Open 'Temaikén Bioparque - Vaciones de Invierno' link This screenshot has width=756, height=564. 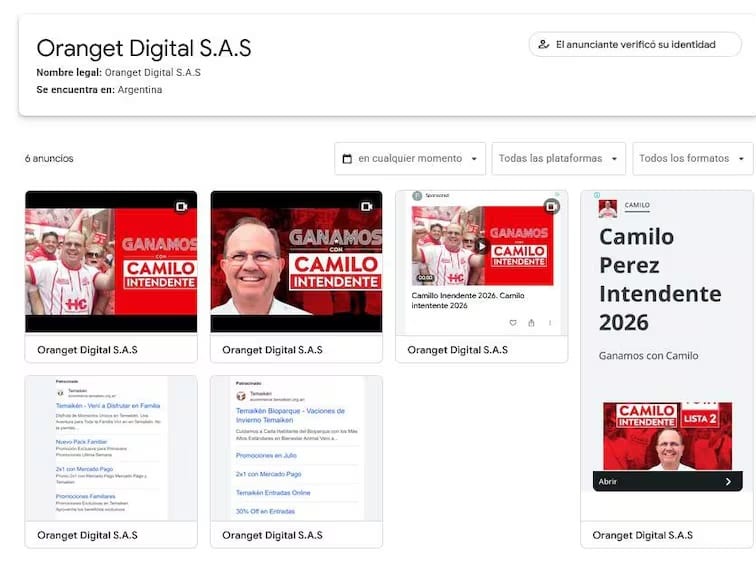click(290, 415)
